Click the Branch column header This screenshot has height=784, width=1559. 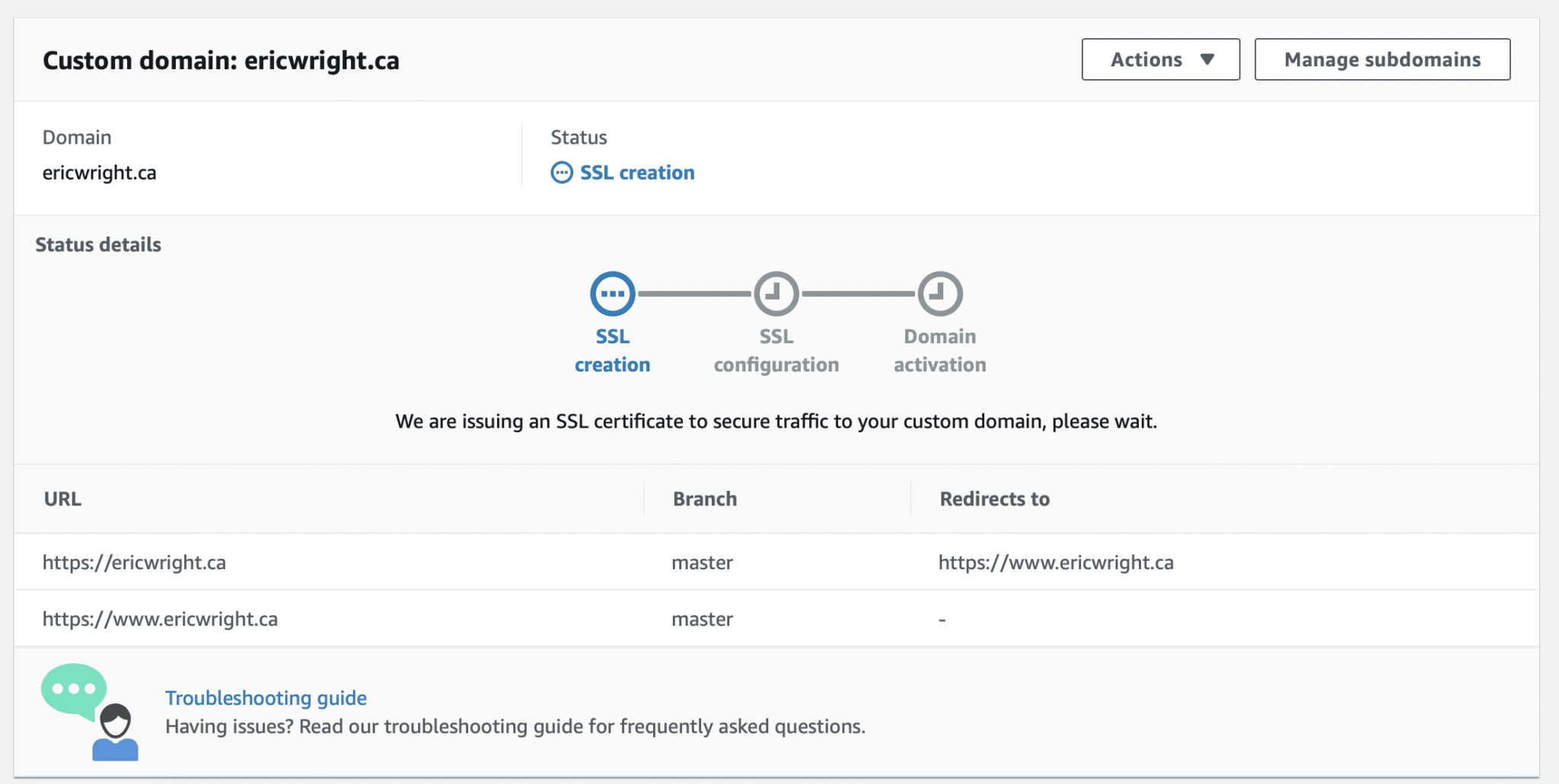704,499
